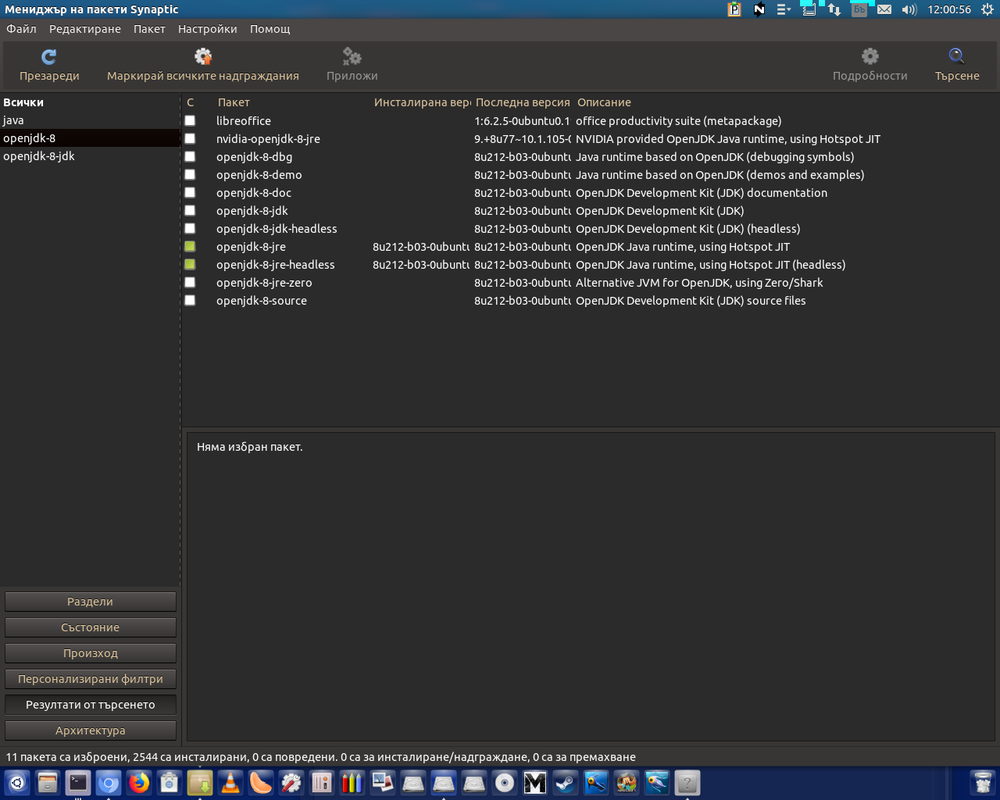Open the tray menu-lines dropdown indicator
This screenshot has height=800, width=1000.
click(x=784, y=10)
